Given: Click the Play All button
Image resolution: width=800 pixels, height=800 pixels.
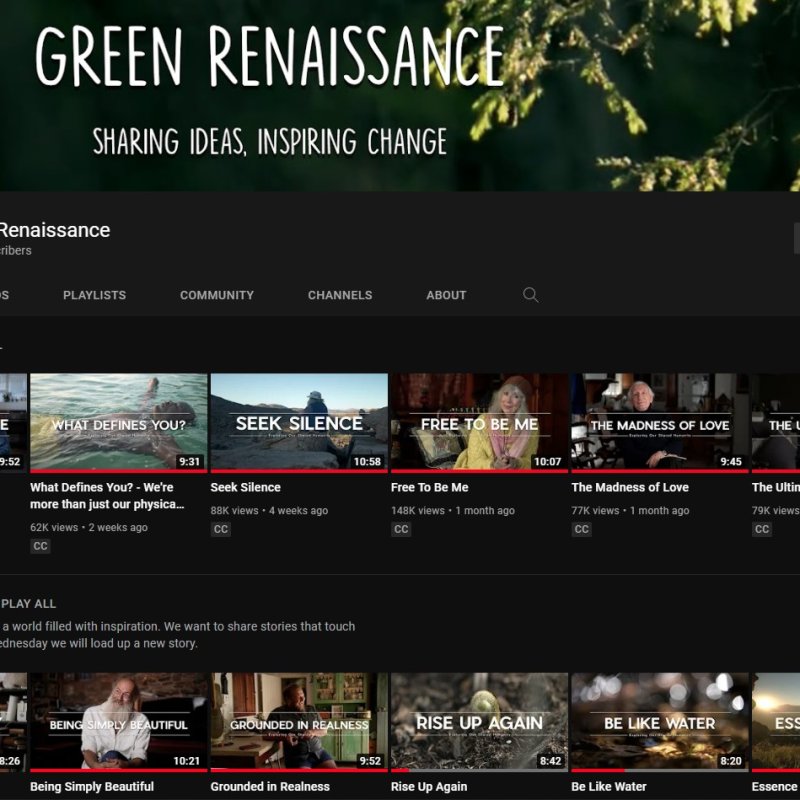Looking at the screenshot, I should (x=28, y=604).
